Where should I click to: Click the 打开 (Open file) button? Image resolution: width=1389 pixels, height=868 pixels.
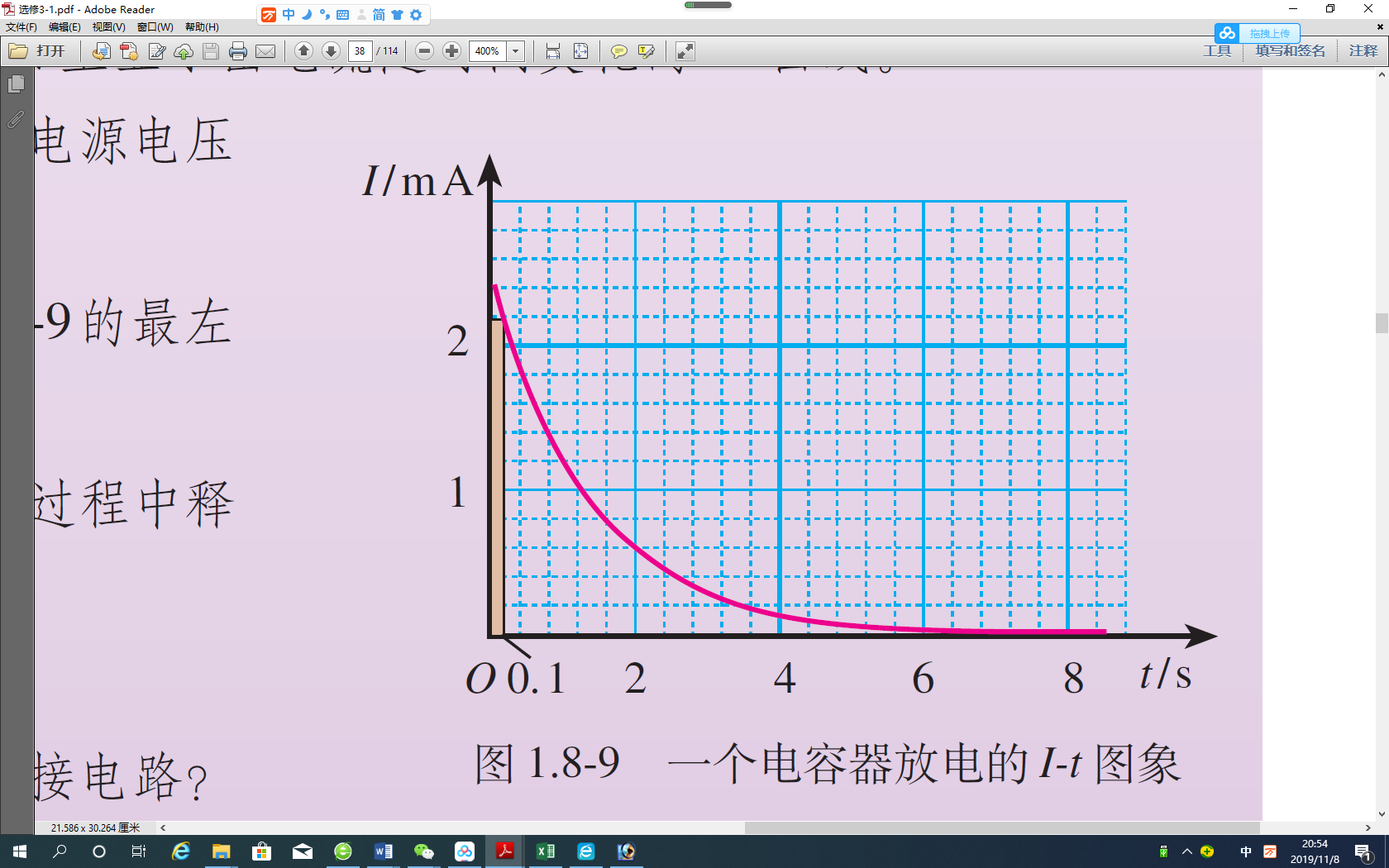click(37, 51)
